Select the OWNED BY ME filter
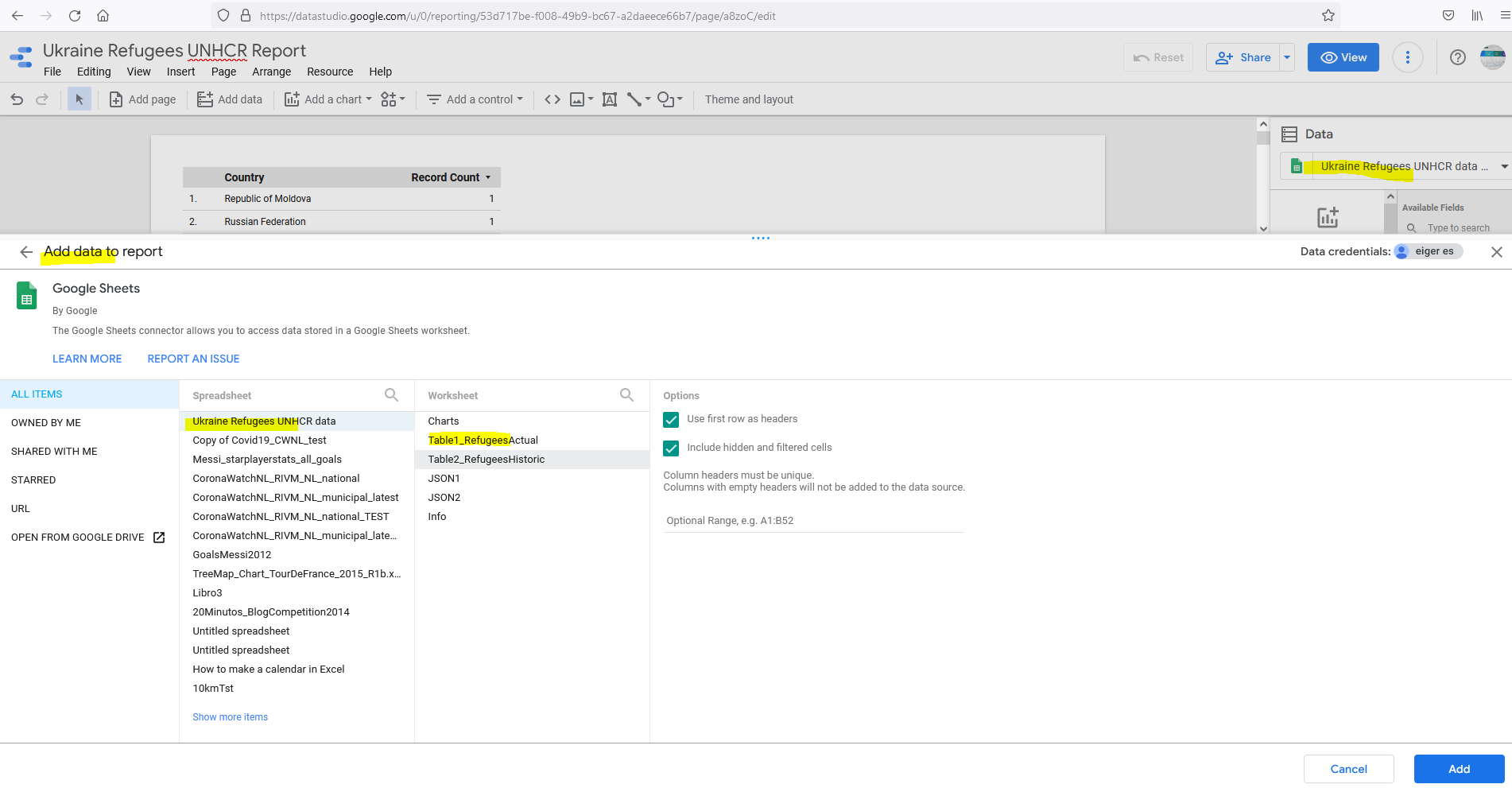 point(89,423)
